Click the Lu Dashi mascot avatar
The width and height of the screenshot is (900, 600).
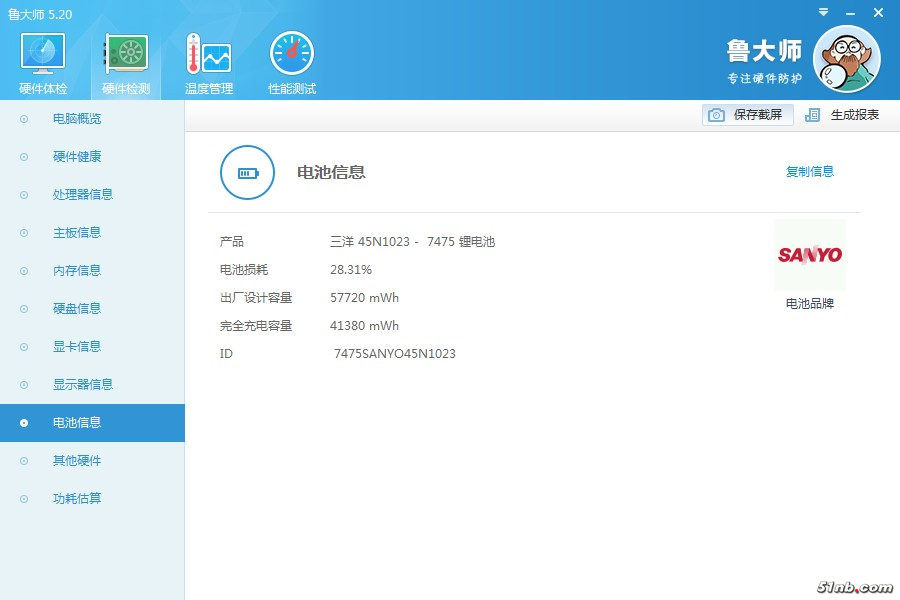pos(846,59)
